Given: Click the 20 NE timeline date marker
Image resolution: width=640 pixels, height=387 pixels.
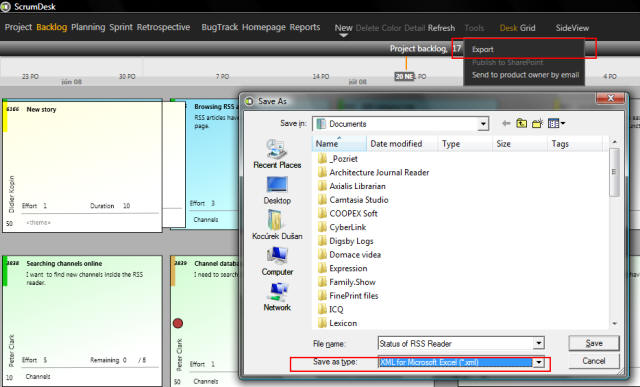Looking at the screenshot, I should coord(404,76).
